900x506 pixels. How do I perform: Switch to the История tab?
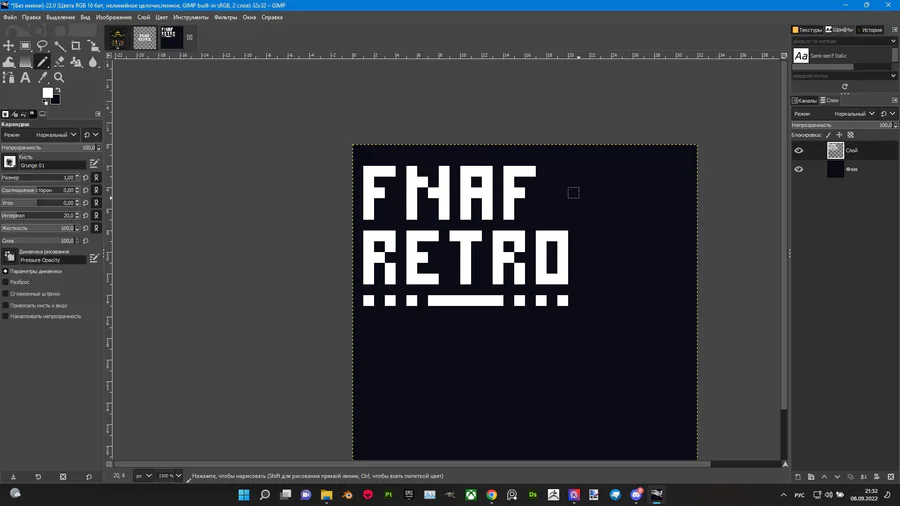pos(869,30)
